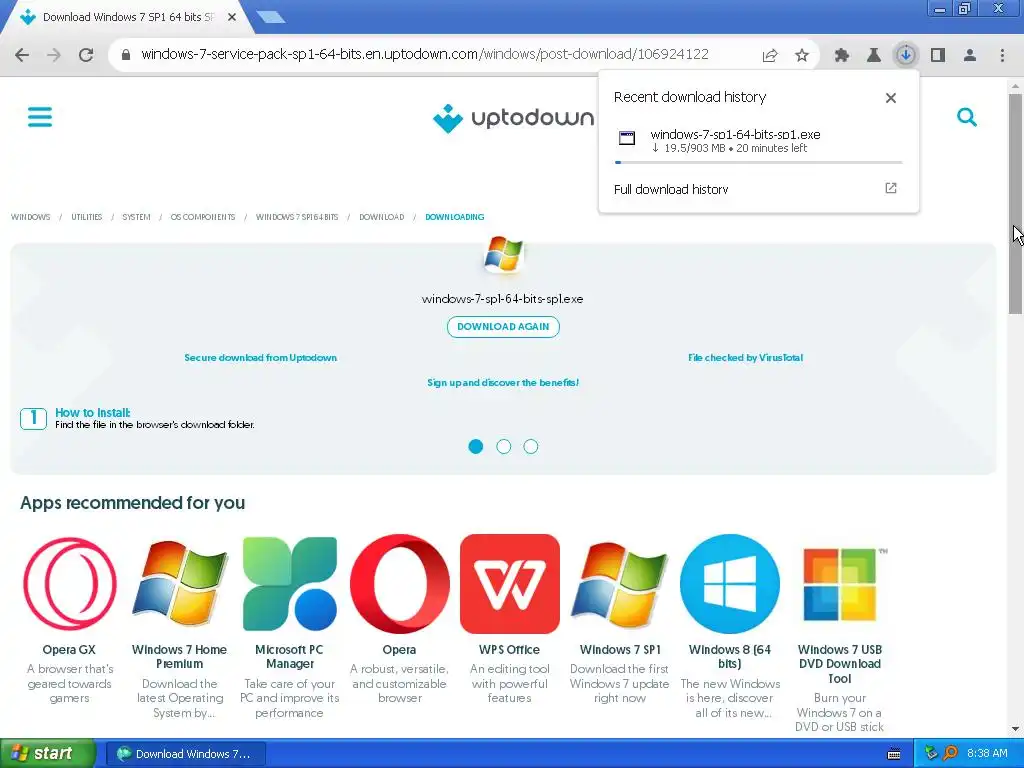Toggle the Downloads toolbar icon
Viewport: 1024px width, 768px height.
[x=906, y=56]
